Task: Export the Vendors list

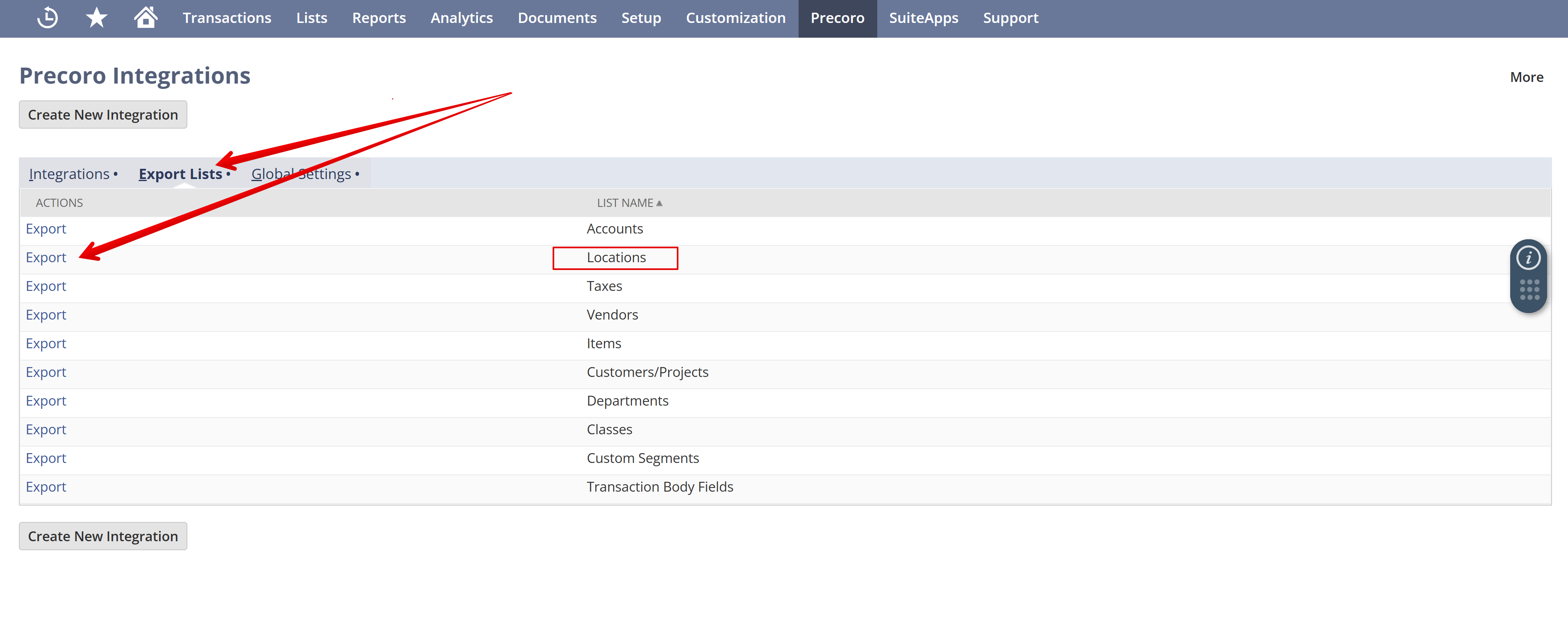Action: [46, 315]
